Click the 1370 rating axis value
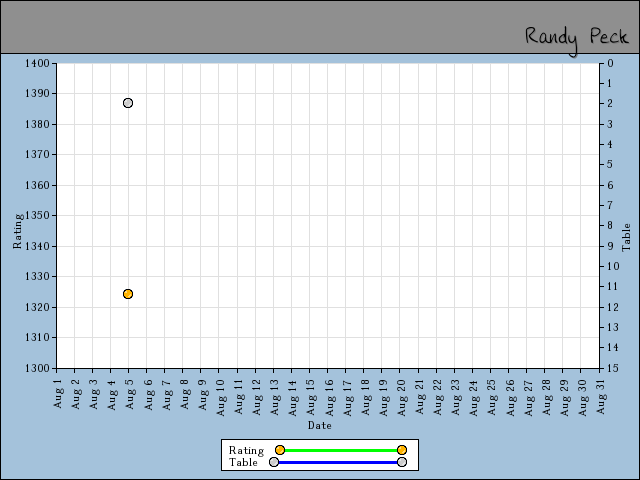 pyautogui.click(x=37, y=155)
